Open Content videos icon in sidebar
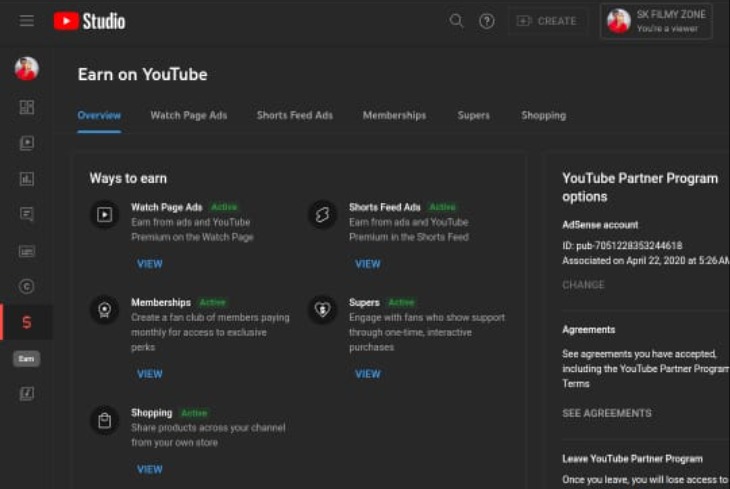730x489 pixels. pyautogui.click(x=27, y=143)
